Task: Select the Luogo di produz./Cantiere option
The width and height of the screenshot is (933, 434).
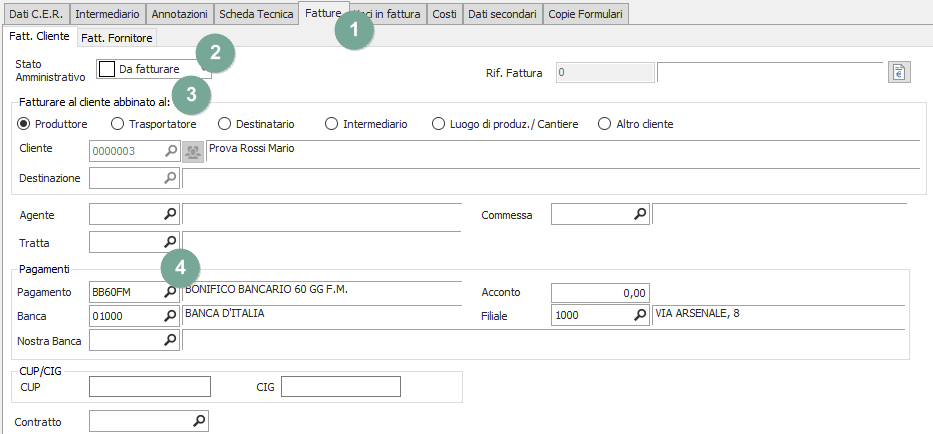Action: (x=438, y=124)
